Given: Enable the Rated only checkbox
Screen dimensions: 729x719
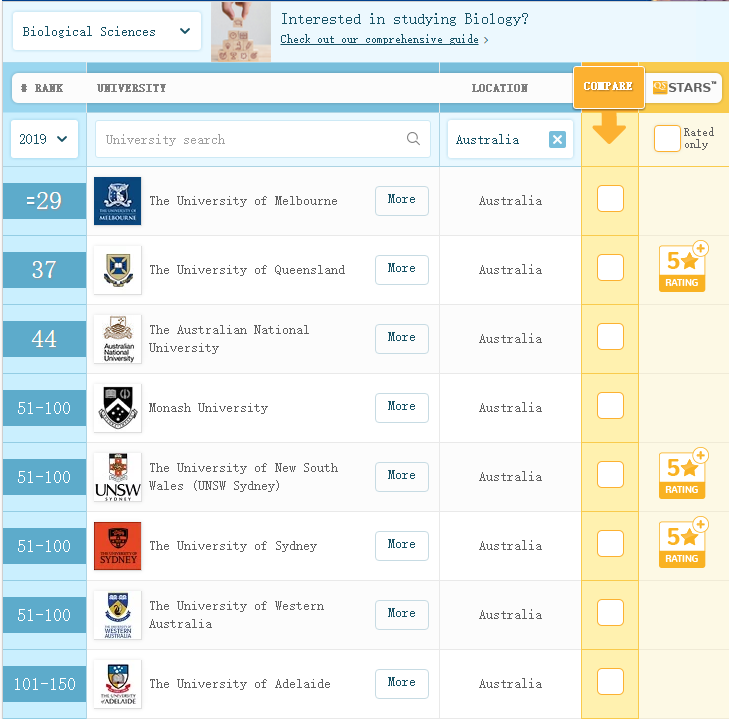Looking at the screenshot, I should [x=667, y=139].
